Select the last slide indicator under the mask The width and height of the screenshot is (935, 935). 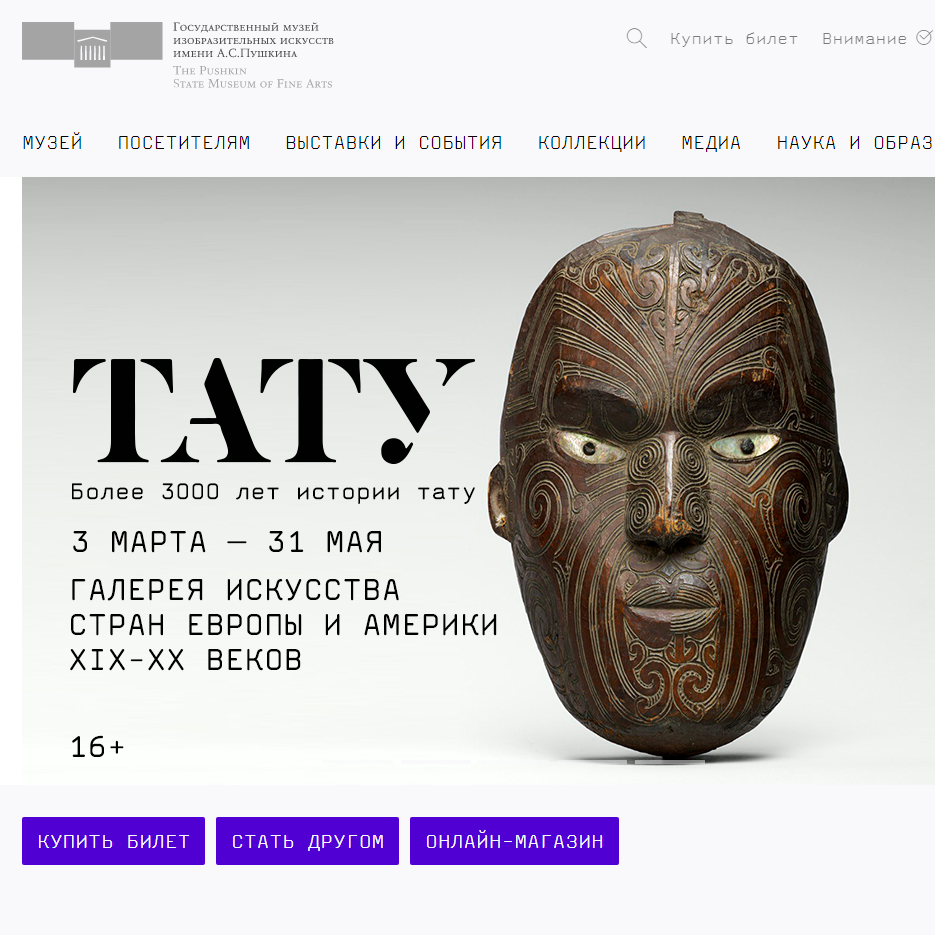670,761
